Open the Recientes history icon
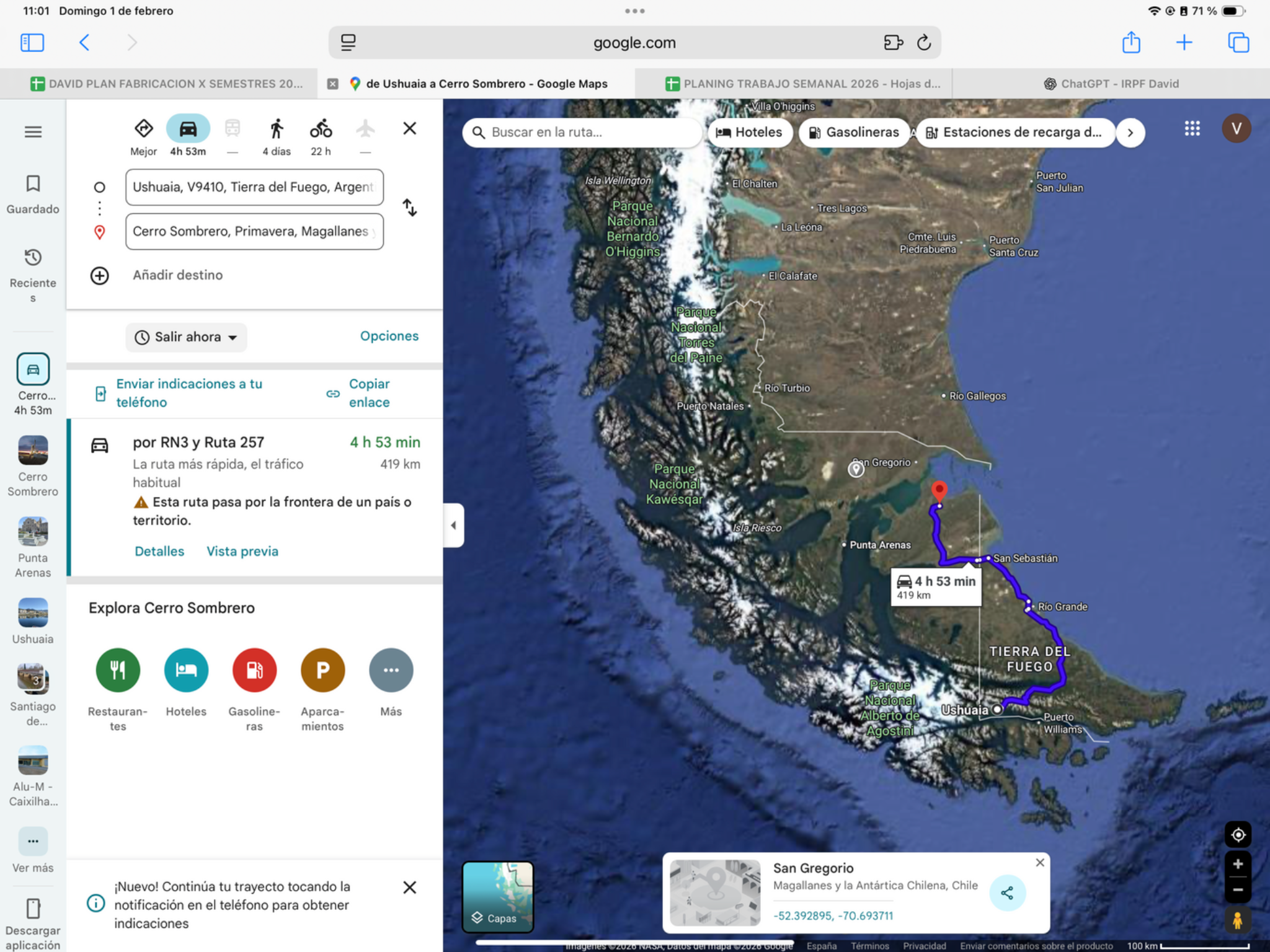 (x=33, y=257)
